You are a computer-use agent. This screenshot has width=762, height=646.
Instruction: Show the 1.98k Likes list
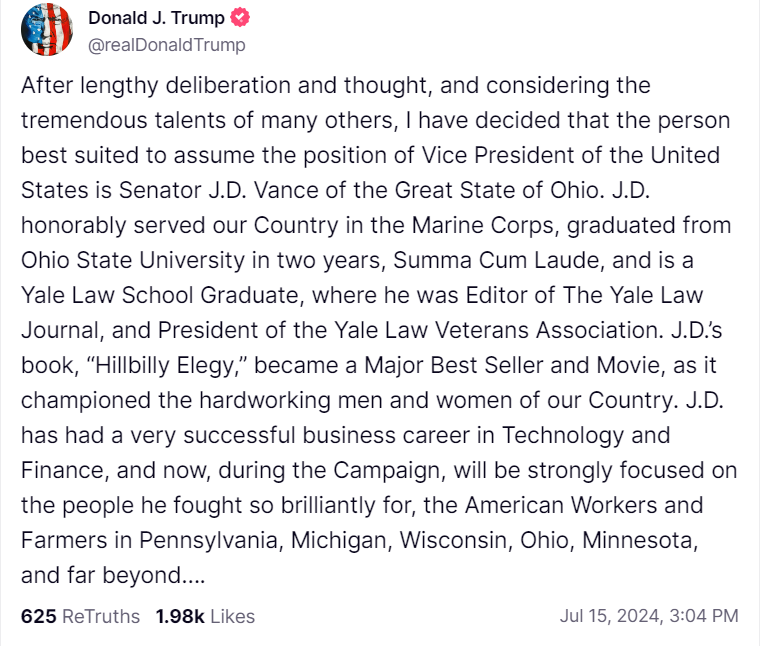click(205, 616)
